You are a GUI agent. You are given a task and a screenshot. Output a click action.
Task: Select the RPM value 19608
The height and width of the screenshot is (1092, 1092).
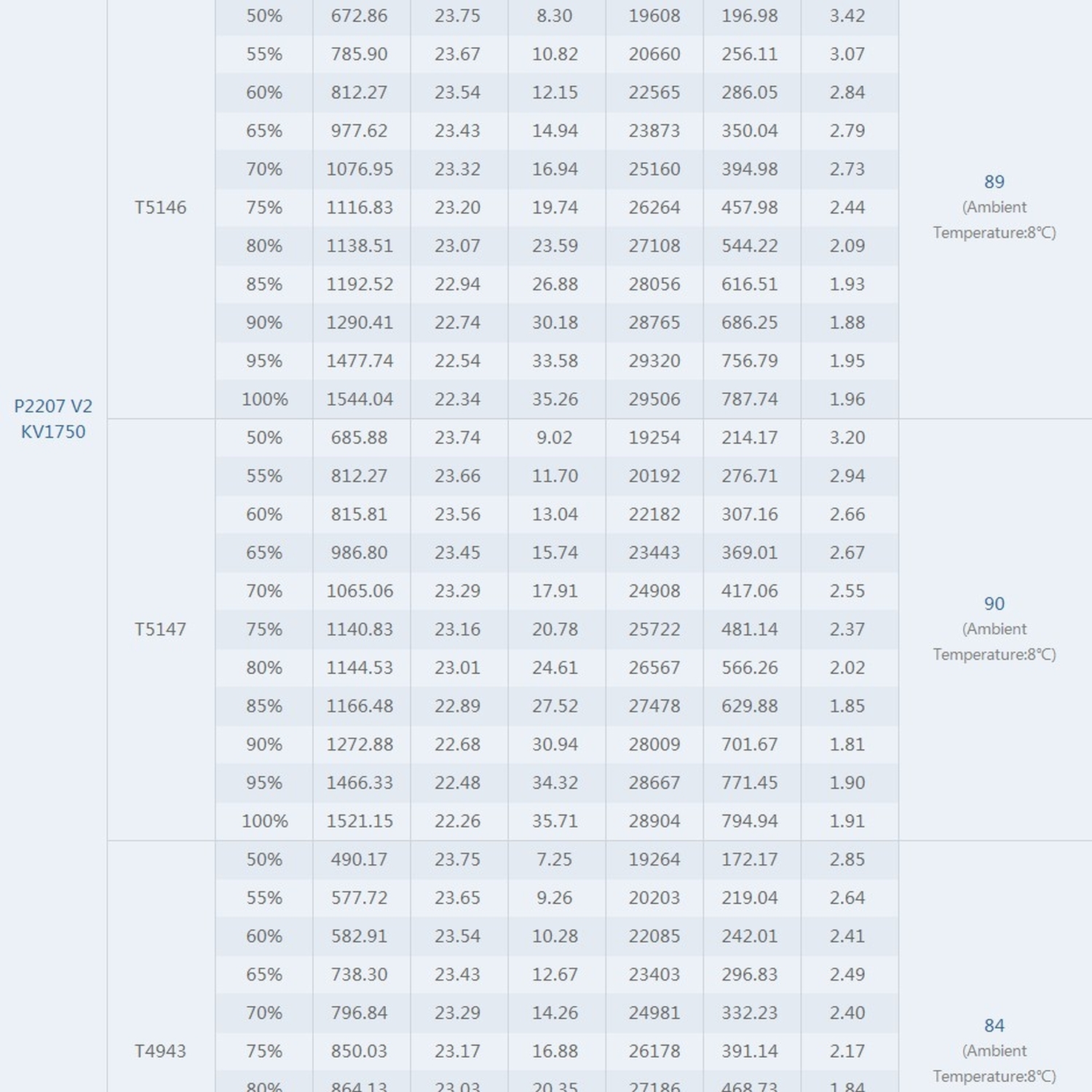coord(654,15)
